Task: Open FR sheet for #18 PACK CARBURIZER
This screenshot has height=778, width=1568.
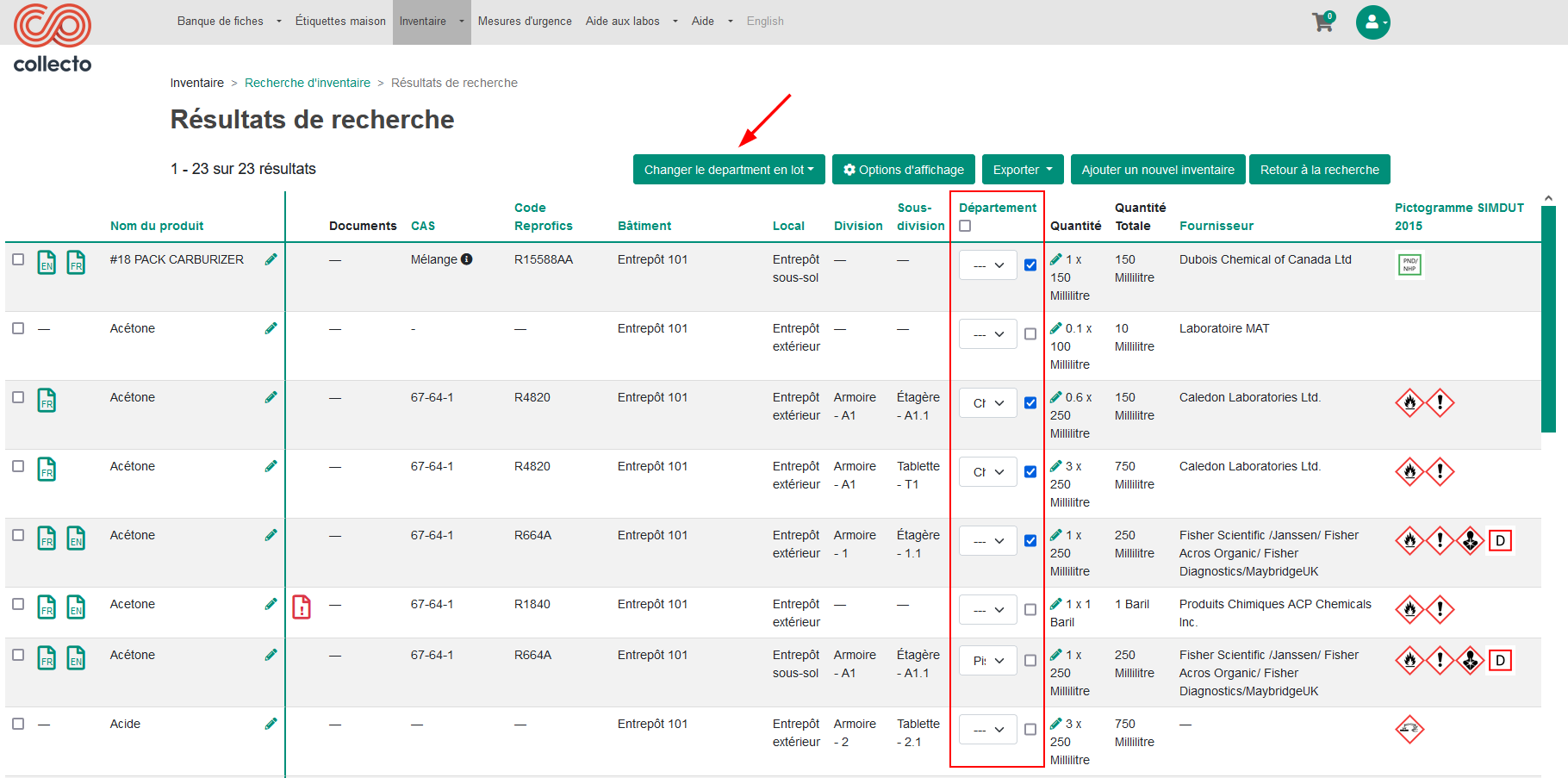Action: point(77,262)
